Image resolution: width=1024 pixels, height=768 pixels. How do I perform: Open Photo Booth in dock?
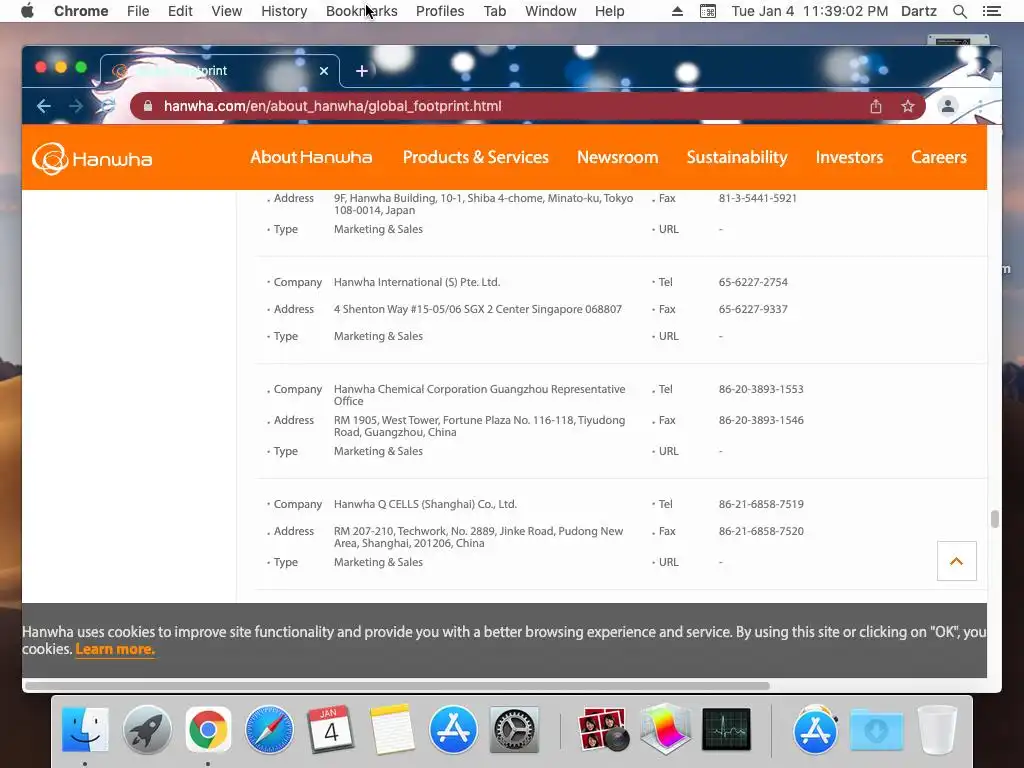[603, 729]
